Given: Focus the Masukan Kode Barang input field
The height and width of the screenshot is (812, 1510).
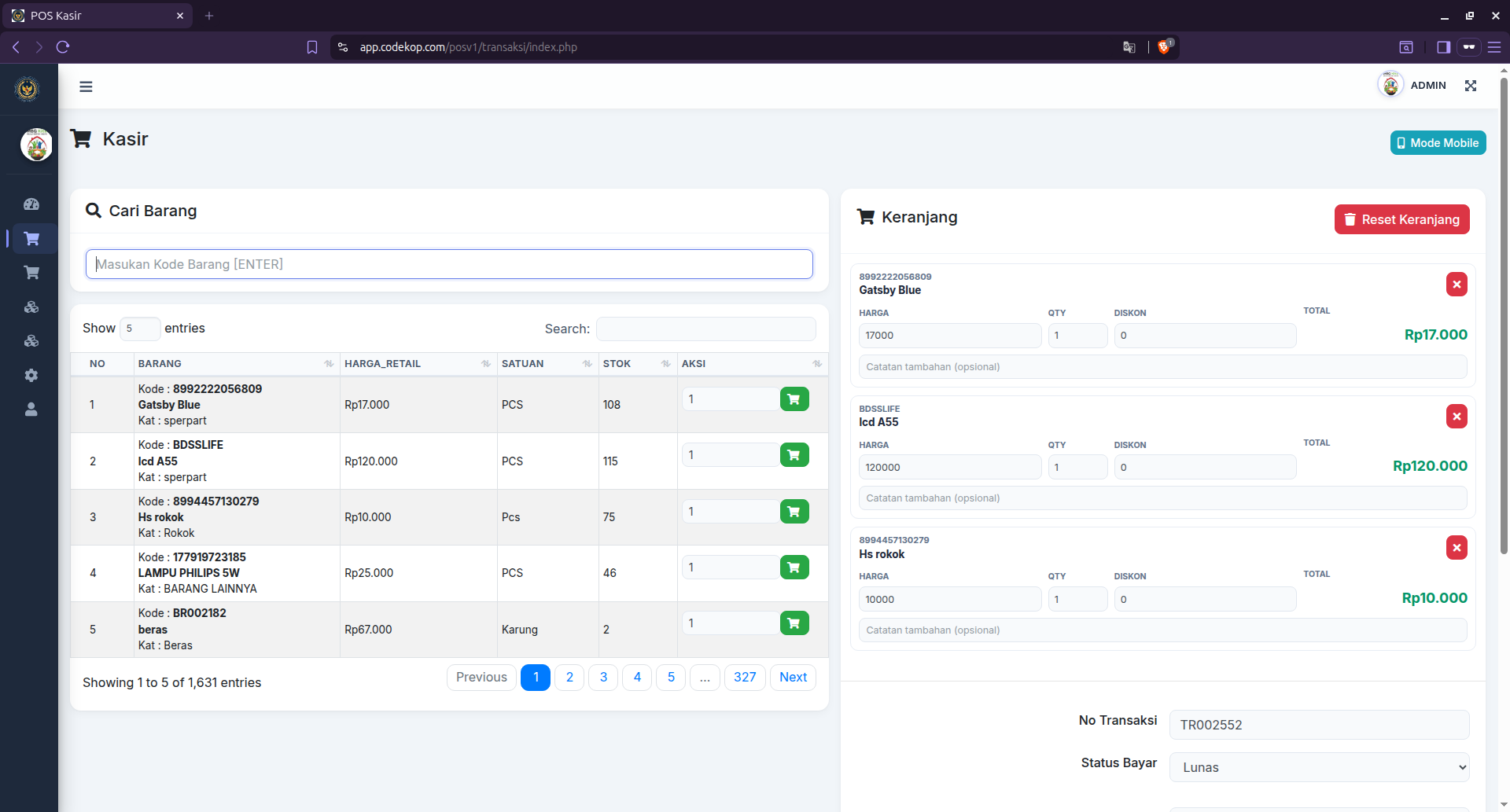Looking at the screenshot, I should 449,264.
